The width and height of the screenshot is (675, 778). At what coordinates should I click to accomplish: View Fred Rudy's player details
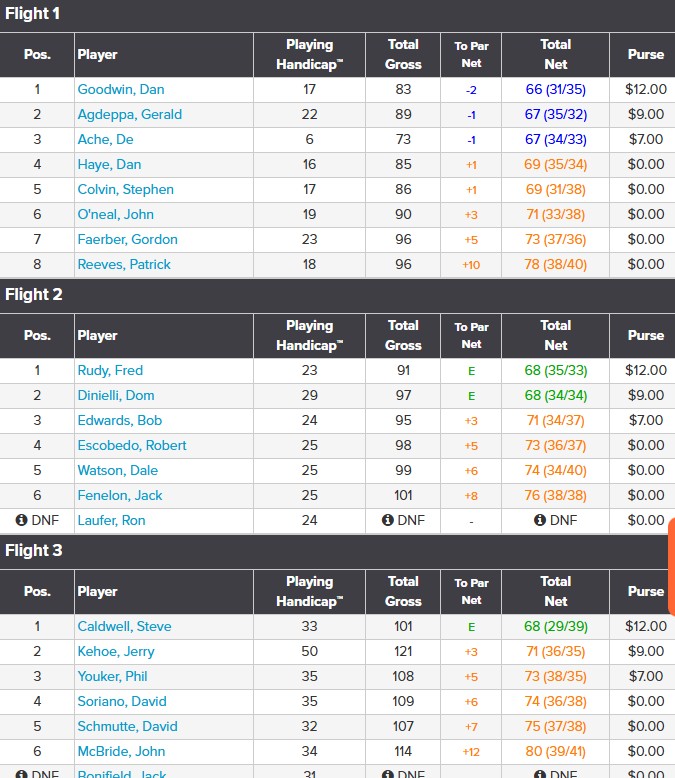click(x=110, y=370)
